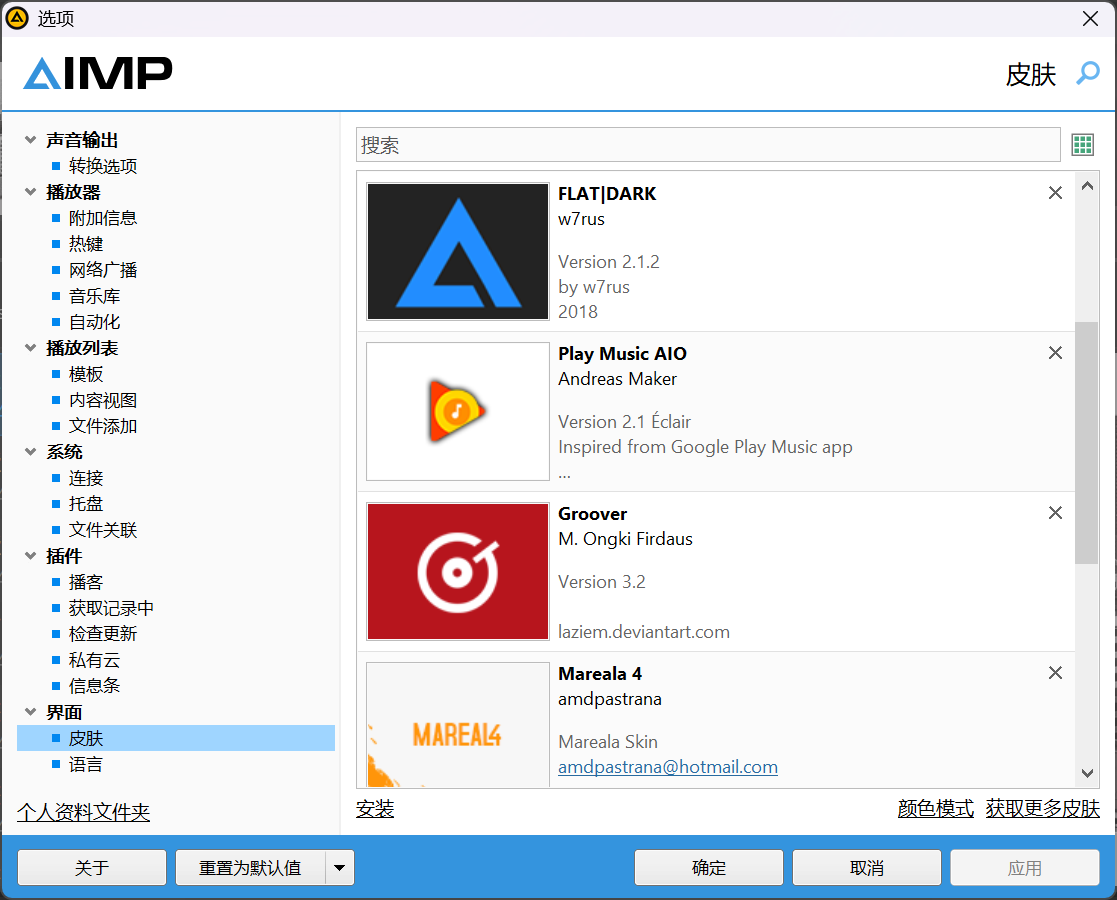Select 音乐库 in the settings tree
This screenshot has height=900, width=1117.
click(x=94, y=297)
